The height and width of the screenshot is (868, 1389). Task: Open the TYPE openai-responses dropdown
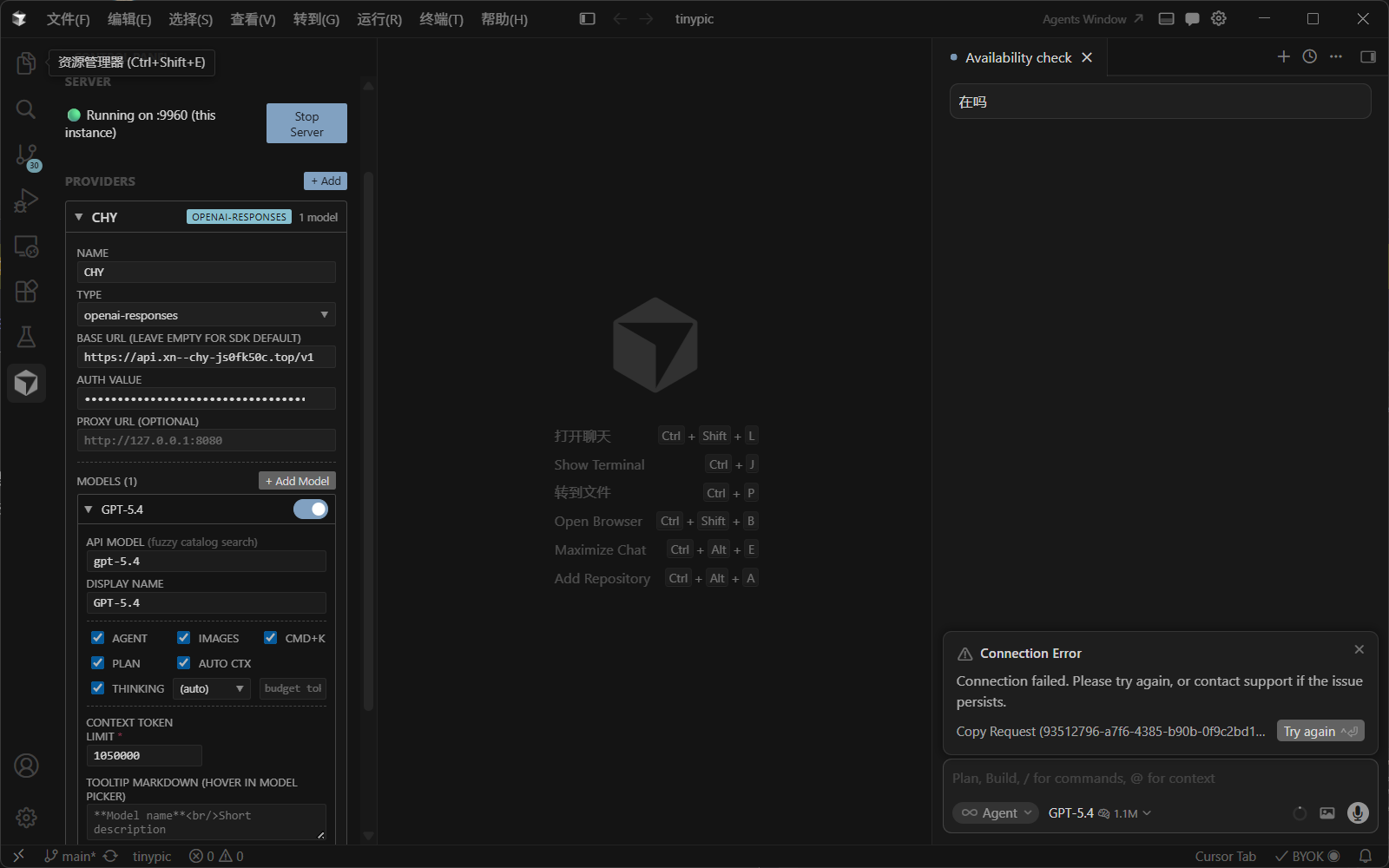click(x=206, y=315)
